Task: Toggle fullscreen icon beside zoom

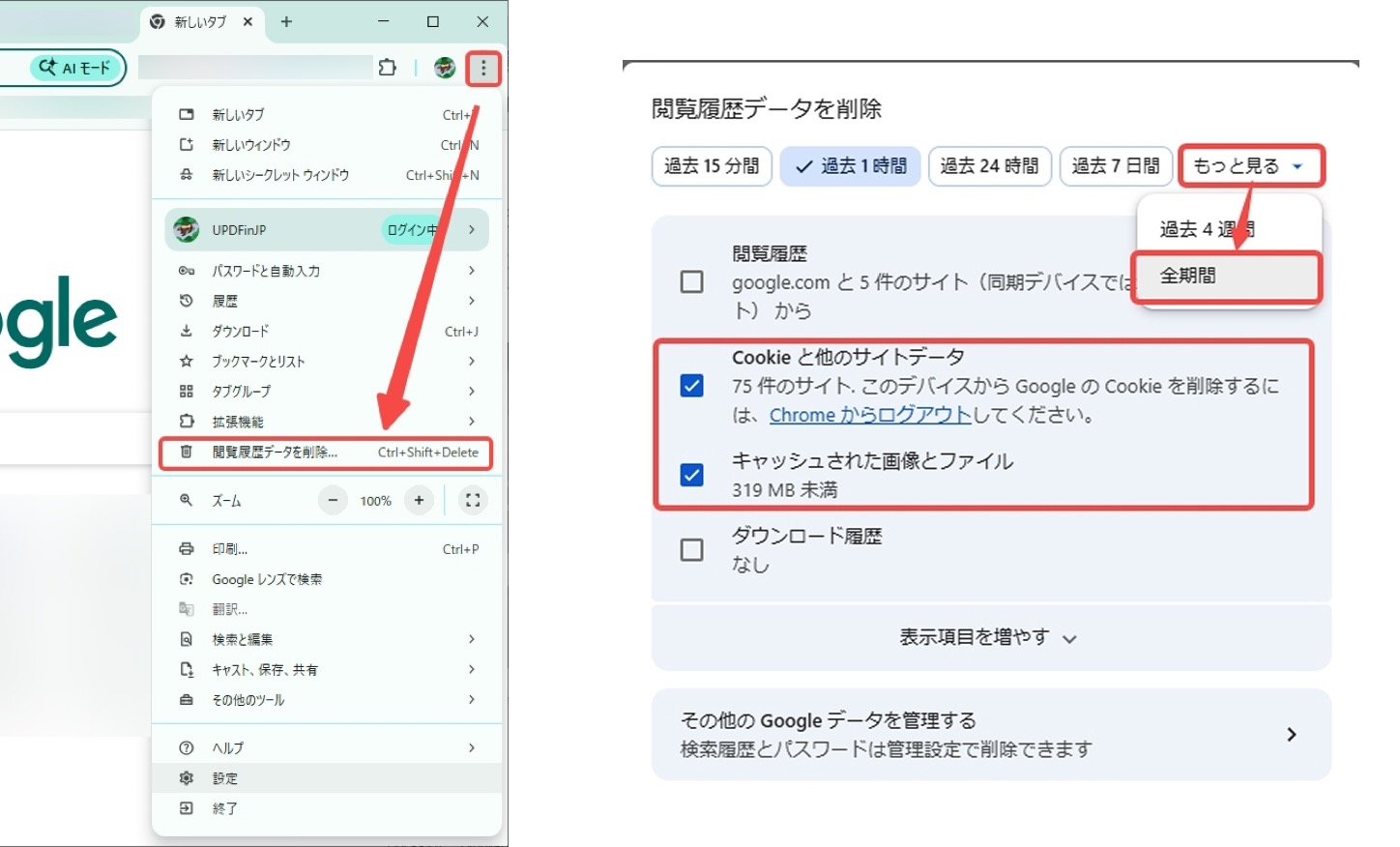Action: 473,500
